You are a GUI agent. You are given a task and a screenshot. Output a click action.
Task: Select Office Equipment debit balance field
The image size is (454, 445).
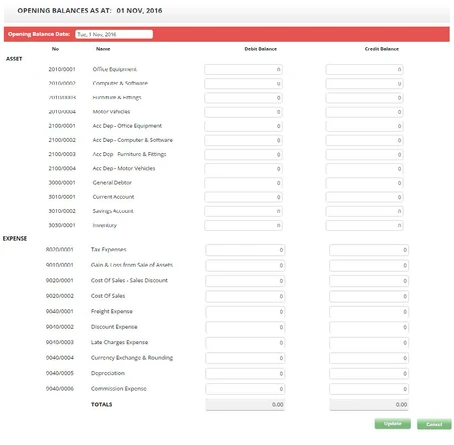pyautogui.click(x=243, y=69)
